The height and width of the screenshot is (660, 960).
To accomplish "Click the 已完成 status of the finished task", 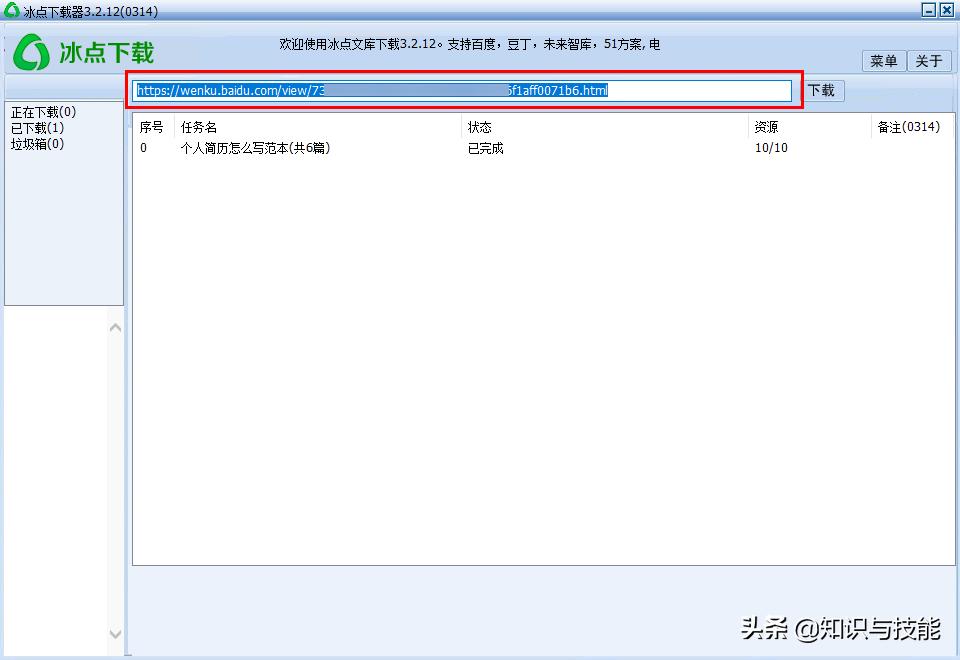I will coord(484,147).
